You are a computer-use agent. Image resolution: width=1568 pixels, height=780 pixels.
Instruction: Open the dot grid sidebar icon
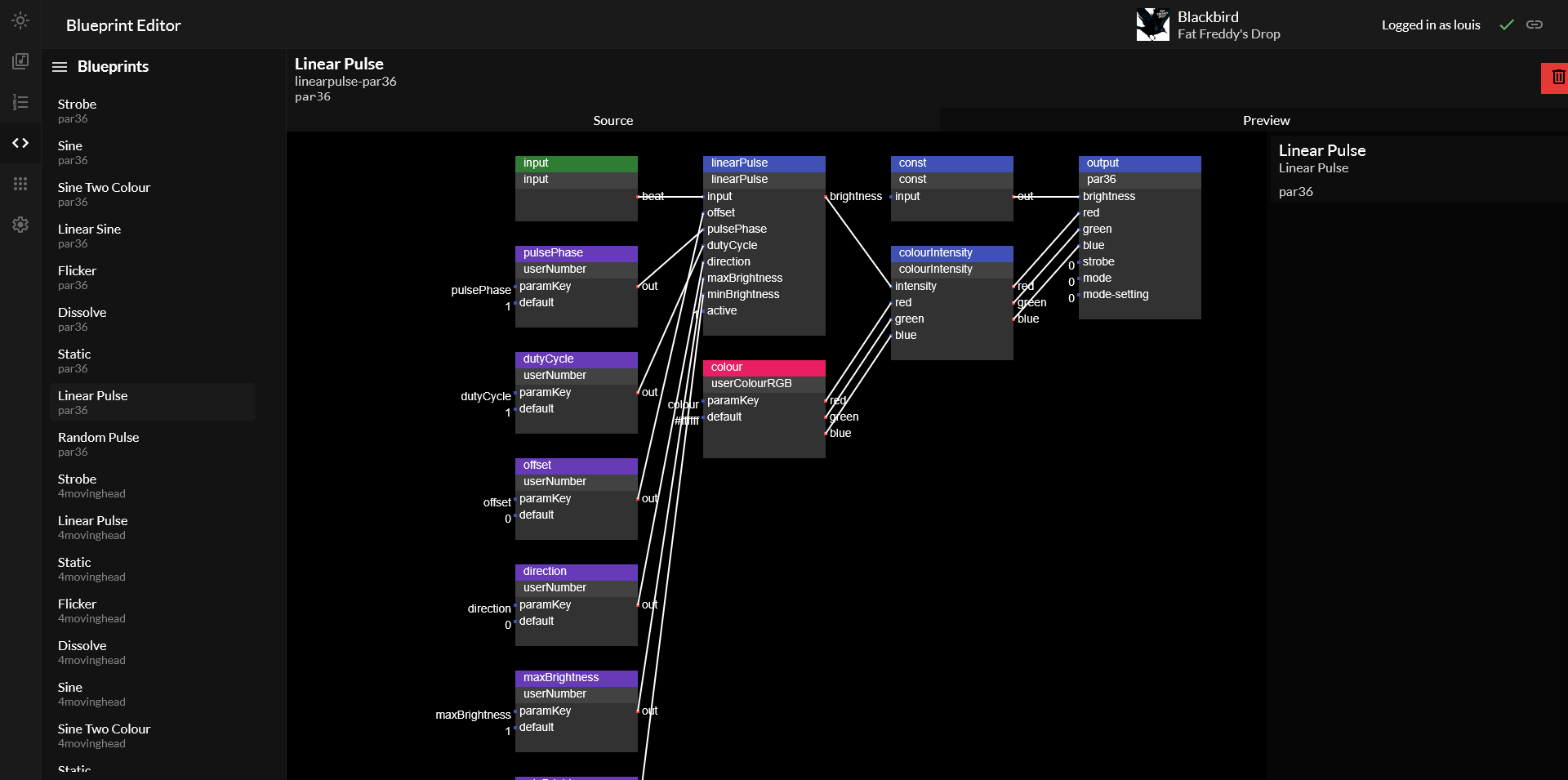[x=20, y=184]
